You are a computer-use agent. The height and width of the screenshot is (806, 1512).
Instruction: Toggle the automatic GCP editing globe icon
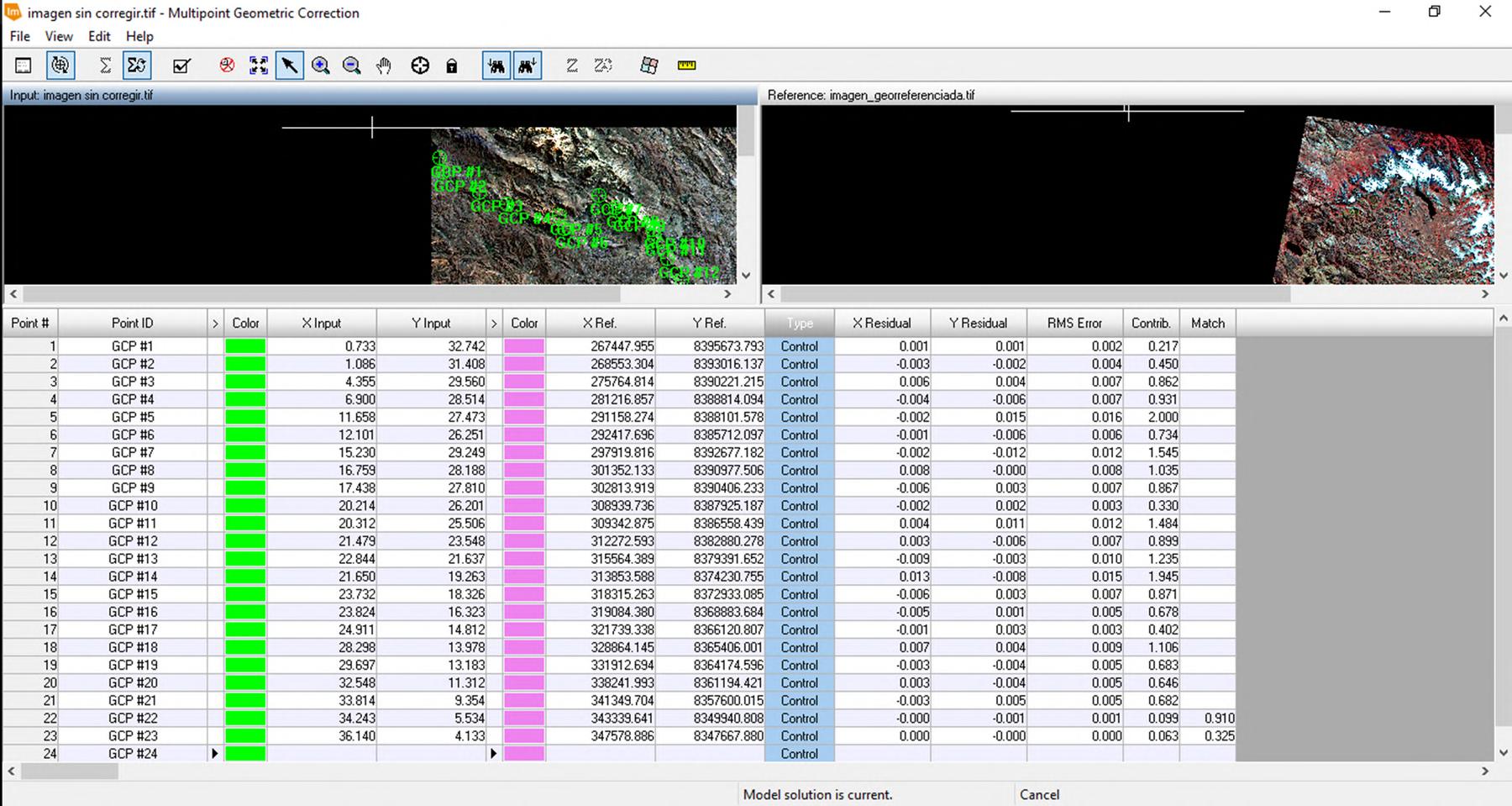point(60,66)
